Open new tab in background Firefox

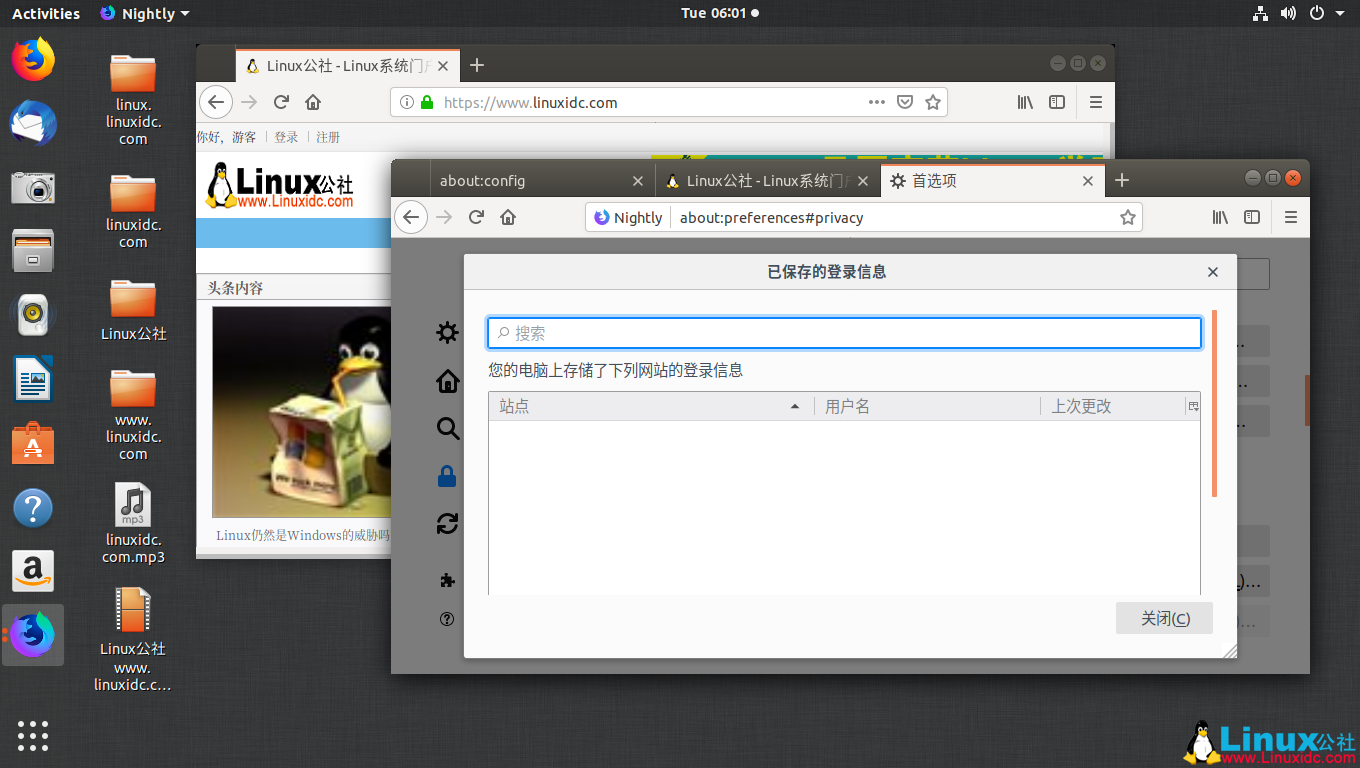477,65
